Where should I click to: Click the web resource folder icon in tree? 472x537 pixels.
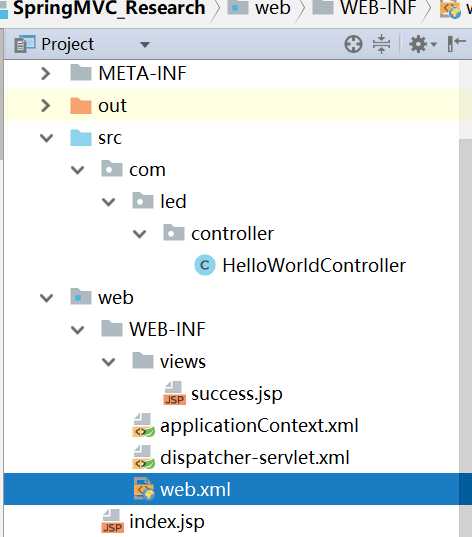tap(81, 297)
